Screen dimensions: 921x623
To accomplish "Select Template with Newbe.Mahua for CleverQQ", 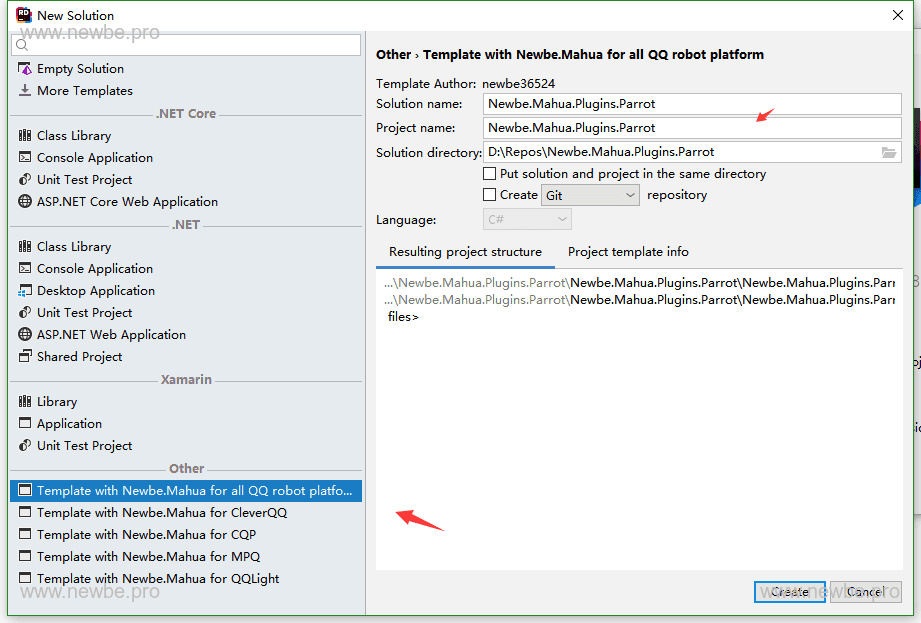I will pyautogui.click(x=162, y=513).
